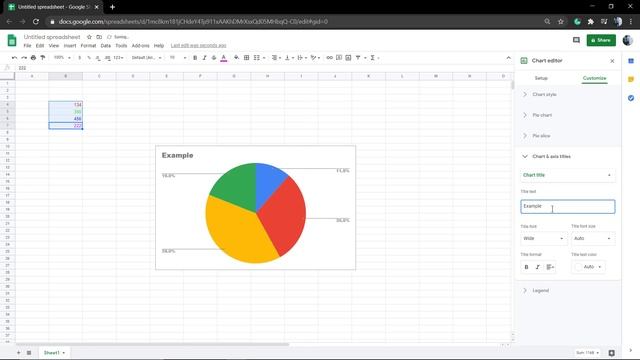Click the insert comment icon

click(x=339, y=58)
